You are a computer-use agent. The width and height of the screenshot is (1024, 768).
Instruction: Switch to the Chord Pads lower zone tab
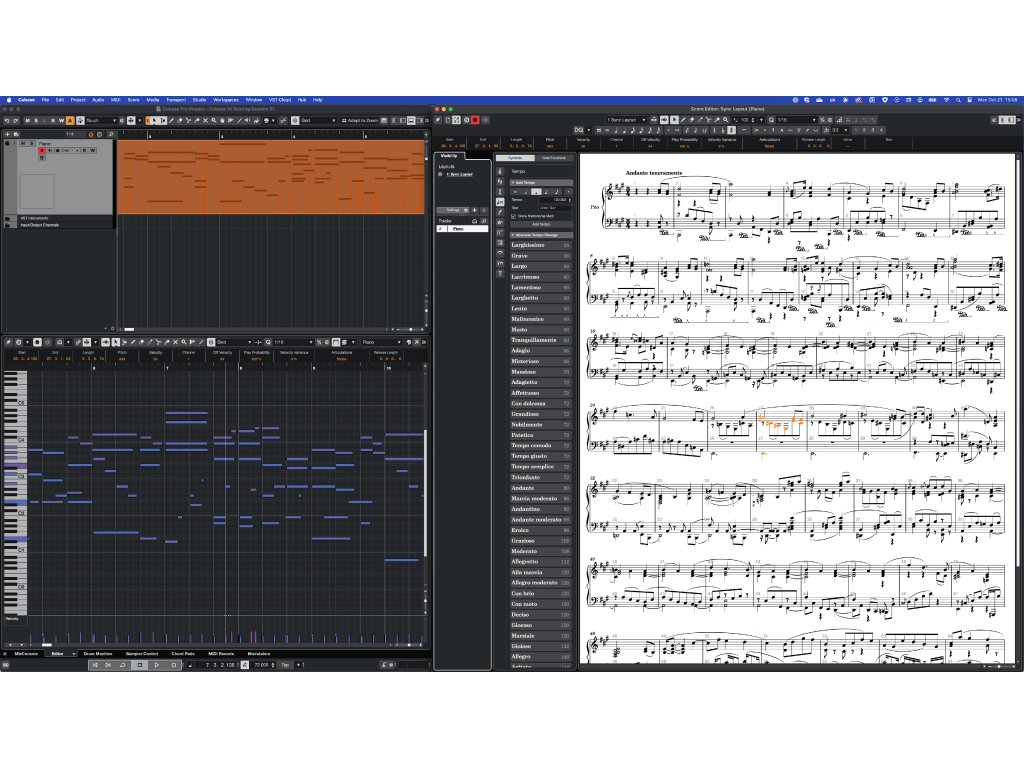(184, 654)
